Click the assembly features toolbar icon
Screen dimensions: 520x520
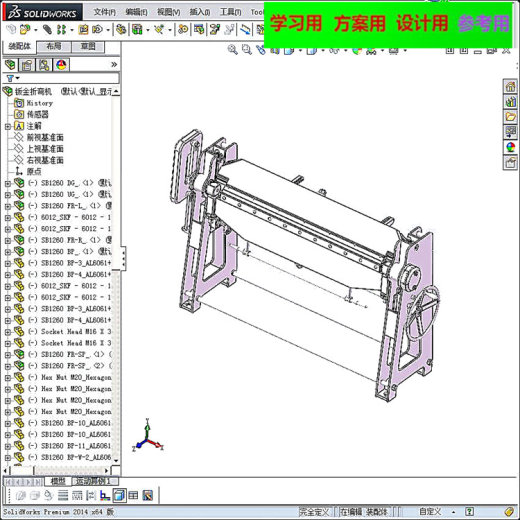137,29
